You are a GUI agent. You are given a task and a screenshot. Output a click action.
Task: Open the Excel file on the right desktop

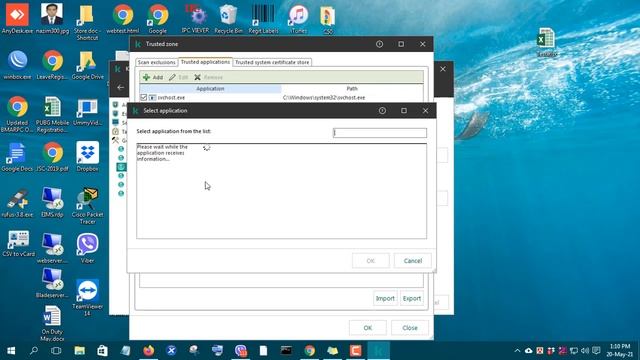pos(546,42)
